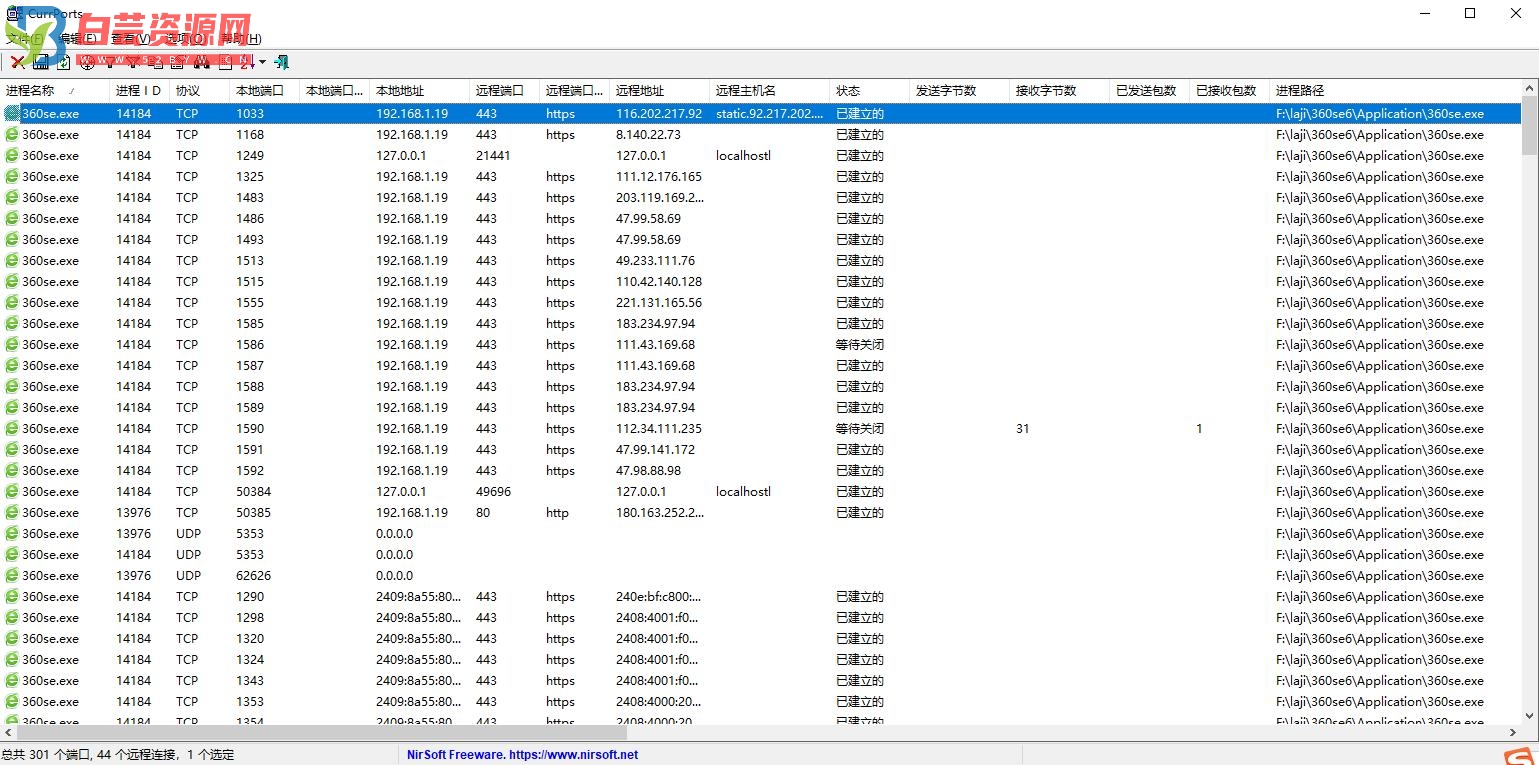Click the blank page report toolbar icon
This screenshot has width=1539, height=765.
225,62
